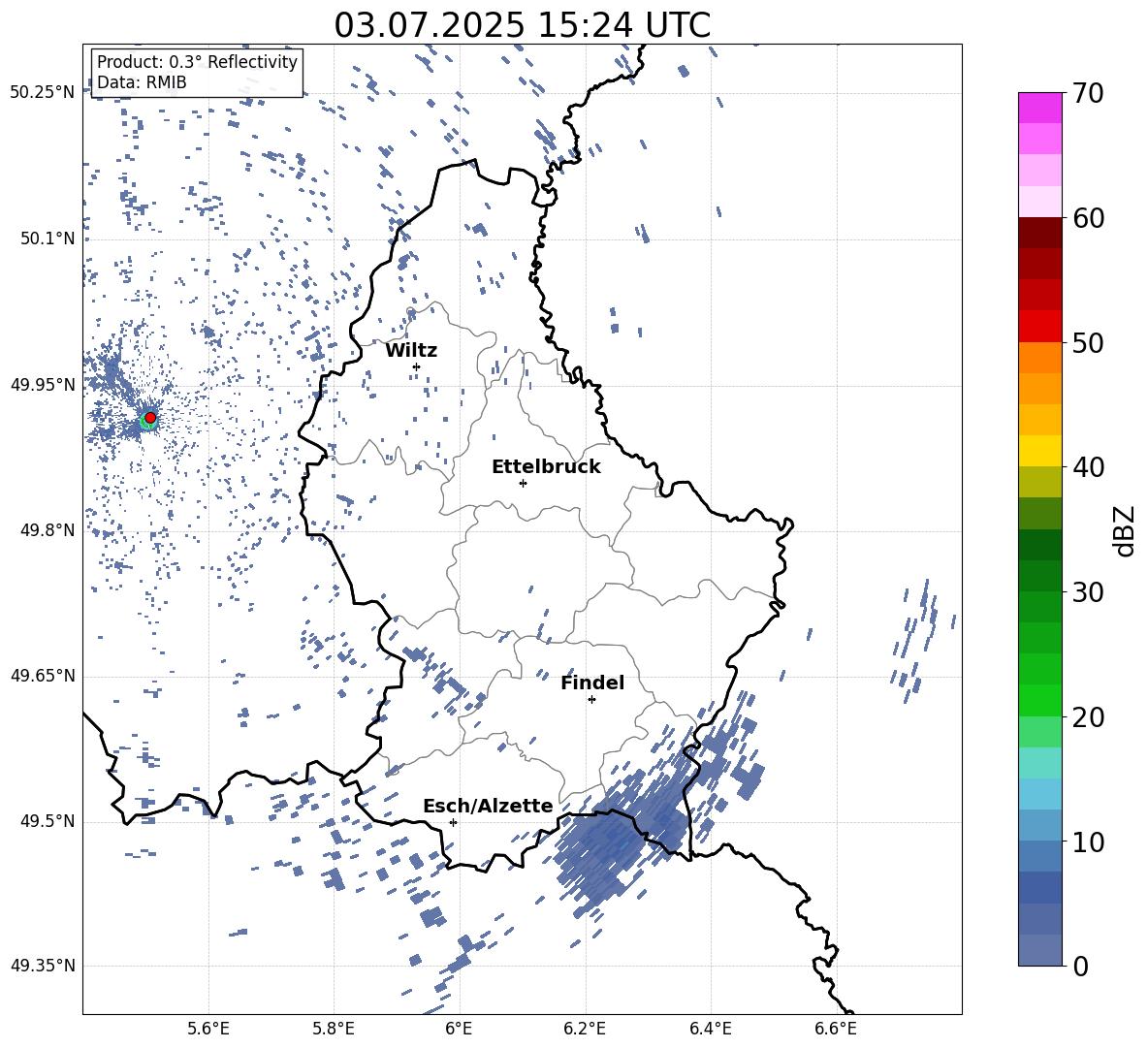The image size is (1148, 1048).
Task: Click the 0 tick on the colorbar
Action: pyautogui.click(x=1081, y=966)
